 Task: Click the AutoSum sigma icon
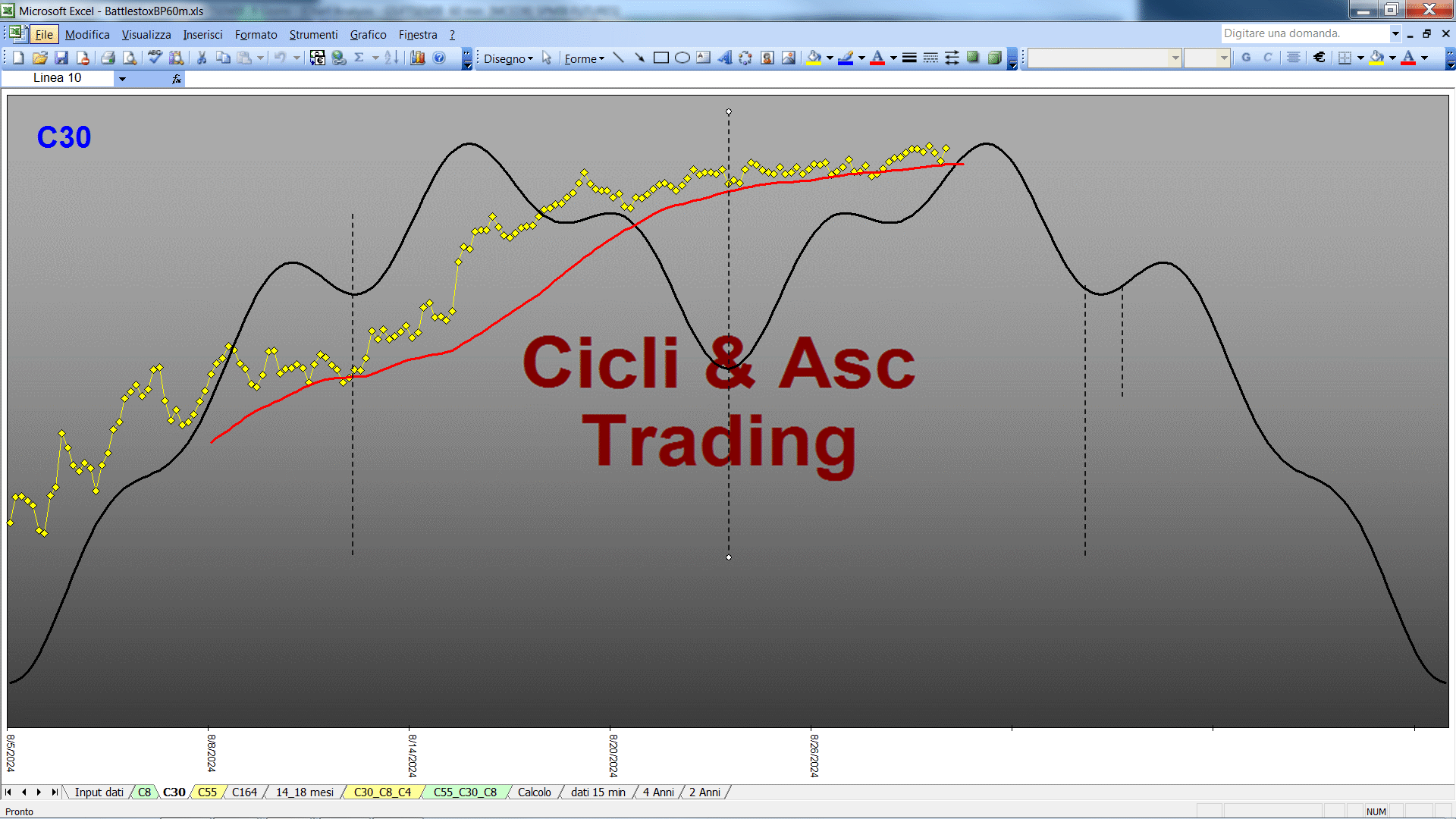[359, 58]
